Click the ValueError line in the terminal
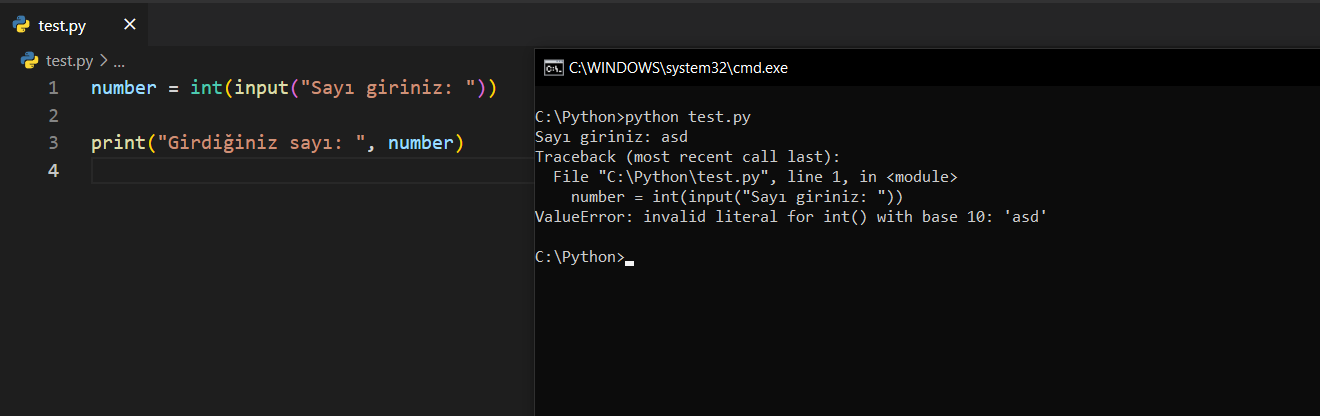Viewport: 1320px width, 416px height. click(x=790, y=216)
